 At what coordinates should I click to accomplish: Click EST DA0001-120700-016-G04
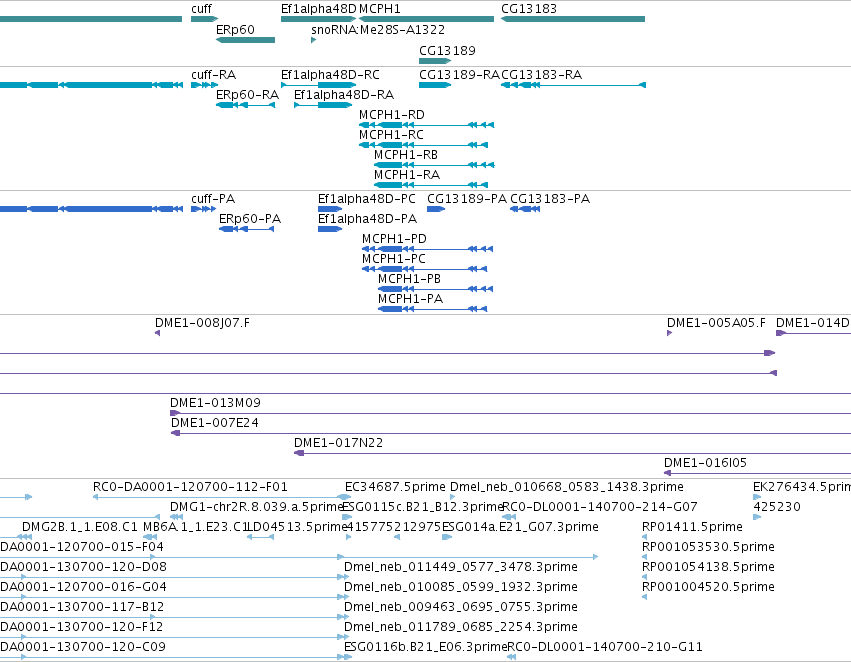coord(83,587)
